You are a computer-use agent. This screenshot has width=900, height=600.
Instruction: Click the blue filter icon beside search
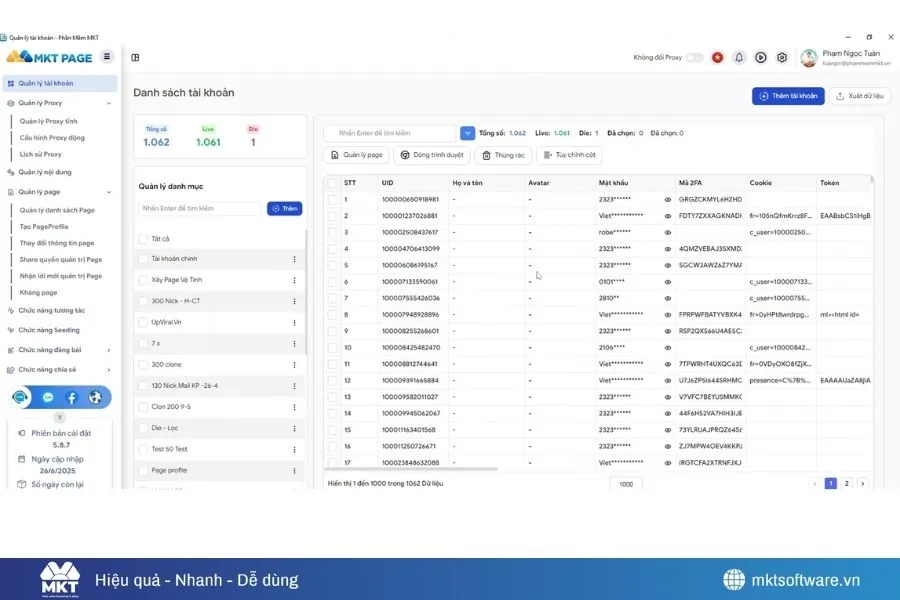[x=467, y=133]
